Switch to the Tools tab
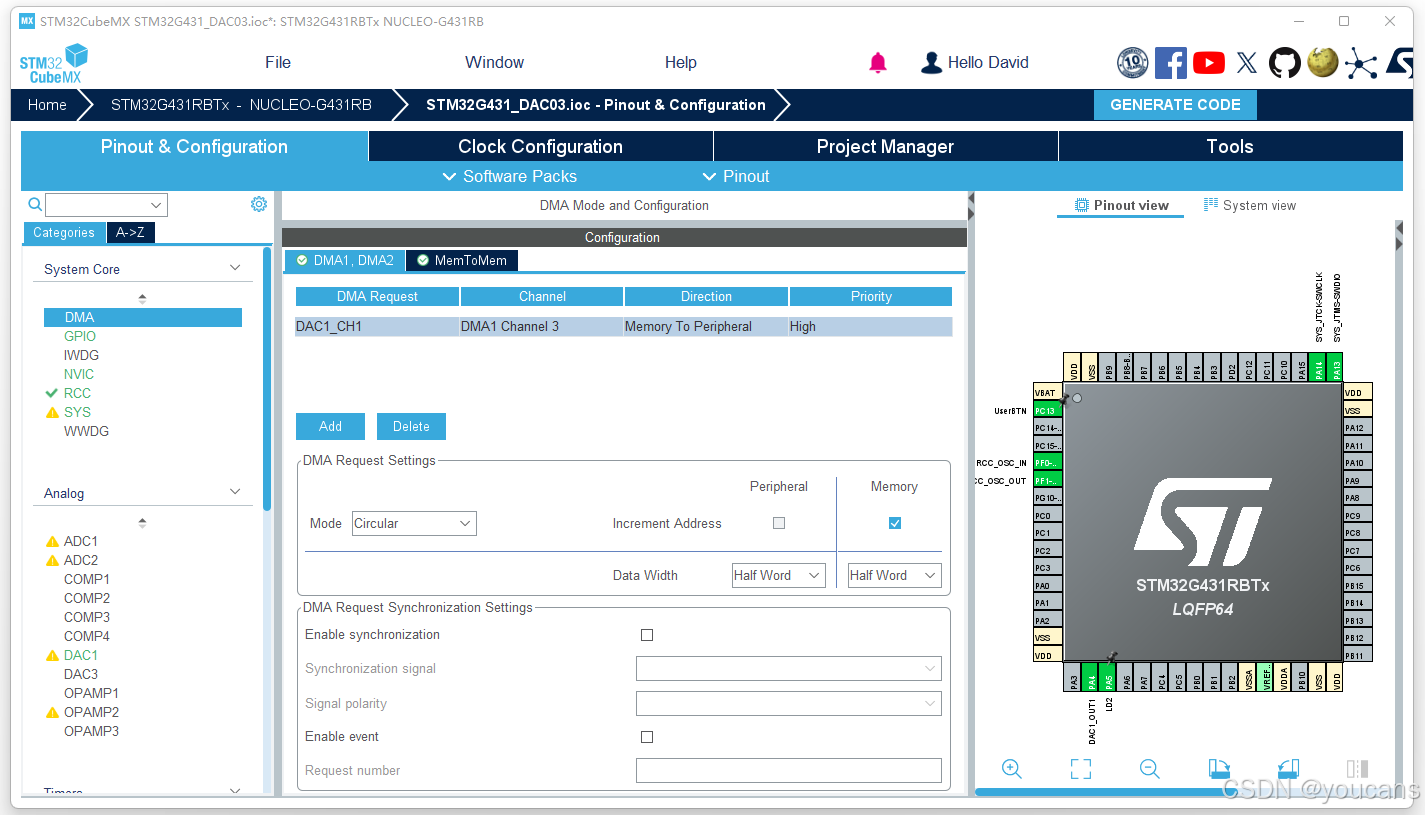This screenshot has width=1425, height=815. 1230,146
